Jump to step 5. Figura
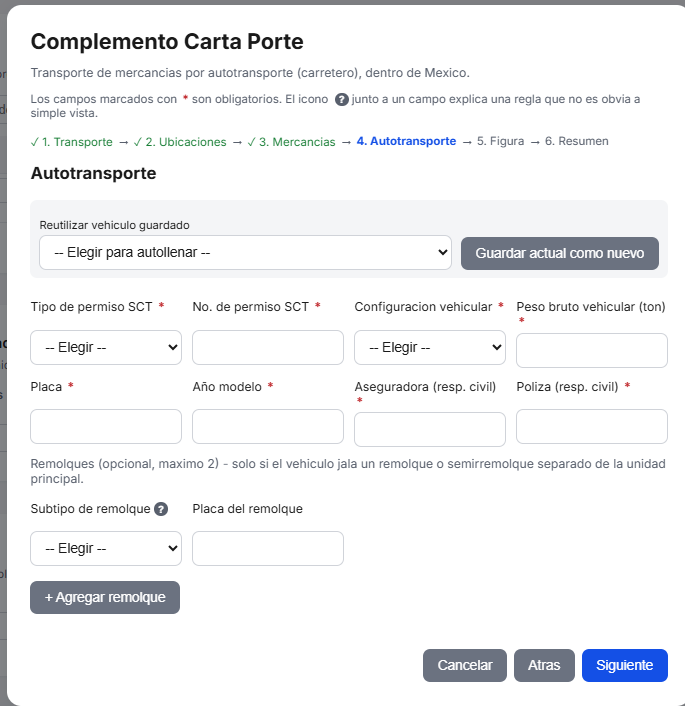The height and width of the screenshot is (706, 685). (500, 141)
